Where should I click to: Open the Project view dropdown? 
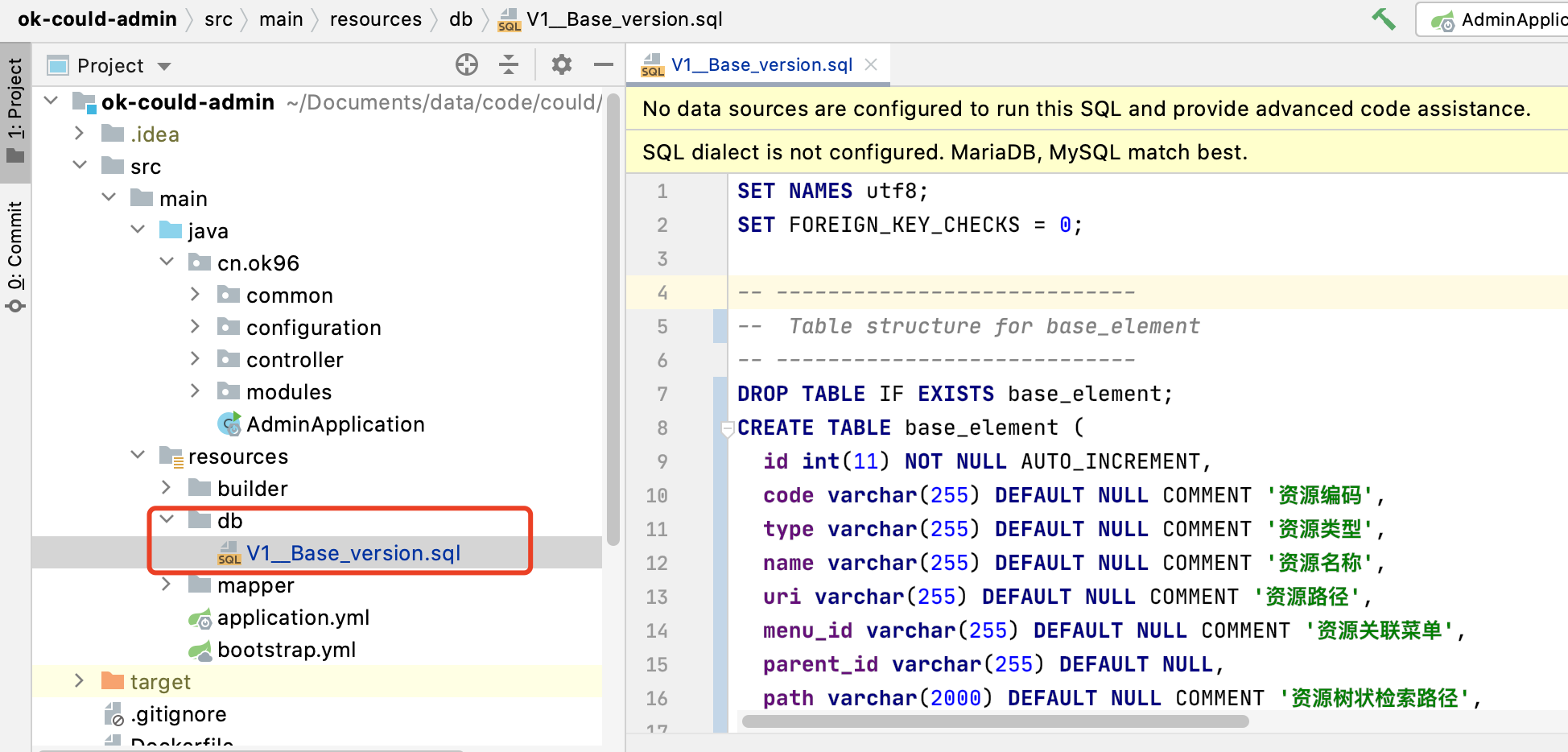point(164,66)
